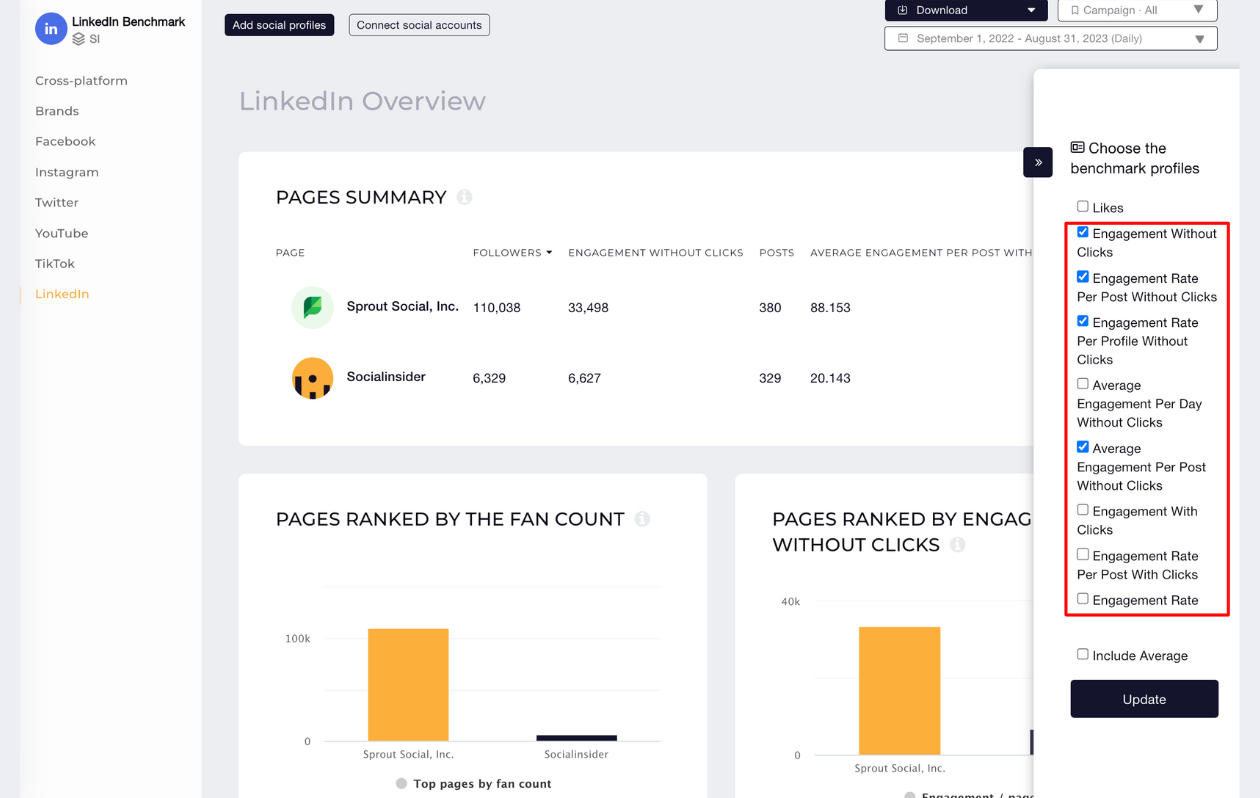The height and width of the screenshot is (798, 1260).
Task: Click Add social profiles button
Action: tap(279, 25)
